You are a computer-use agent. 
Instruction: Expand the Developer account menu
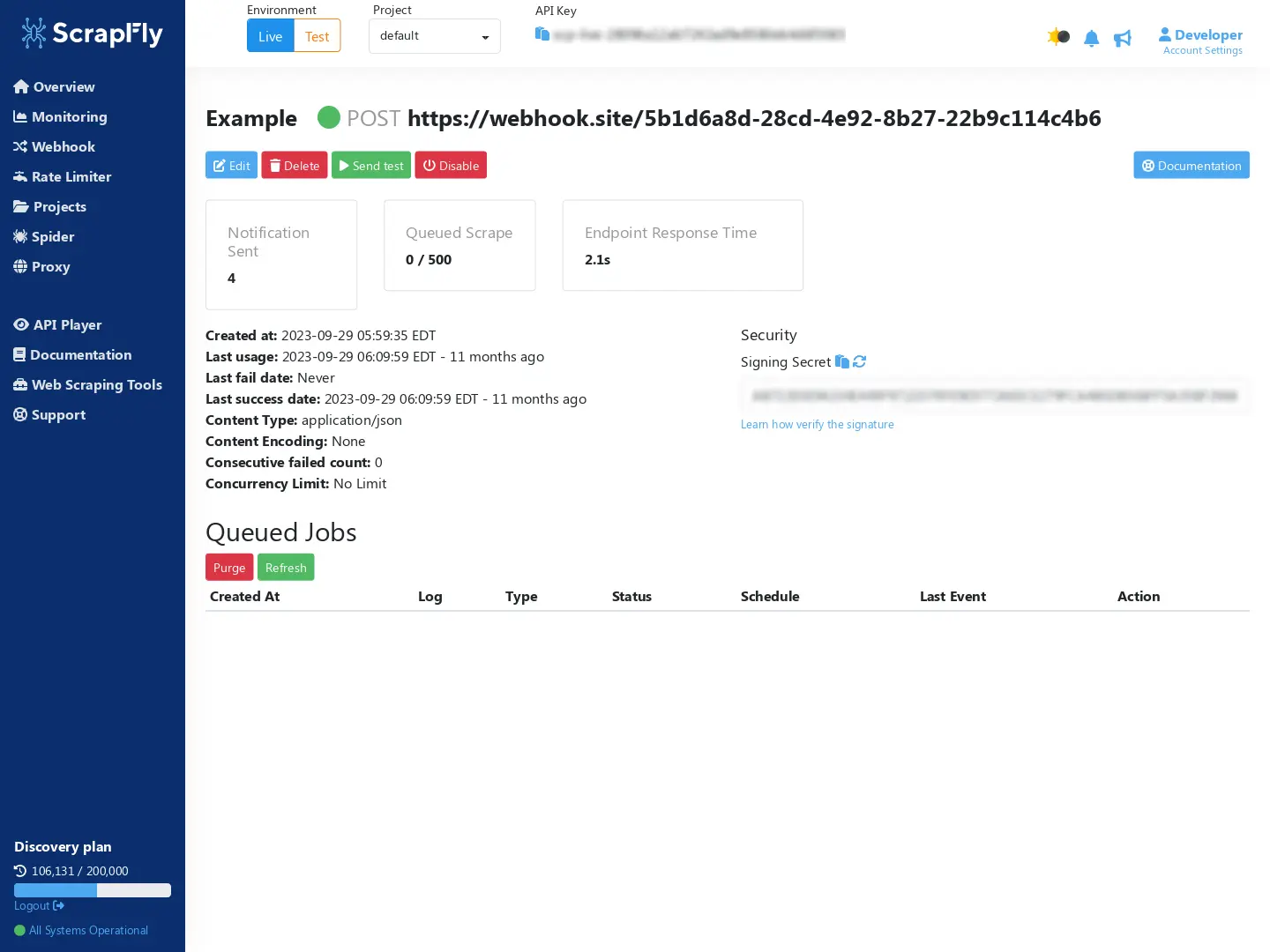[x=1201, y=34]
